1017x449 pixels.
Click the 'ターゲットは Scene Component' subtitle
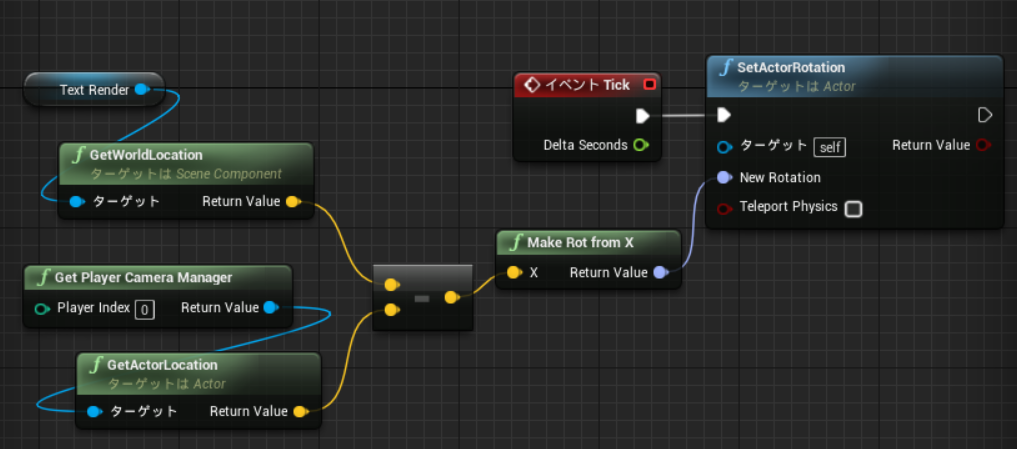tap(185, 174)
